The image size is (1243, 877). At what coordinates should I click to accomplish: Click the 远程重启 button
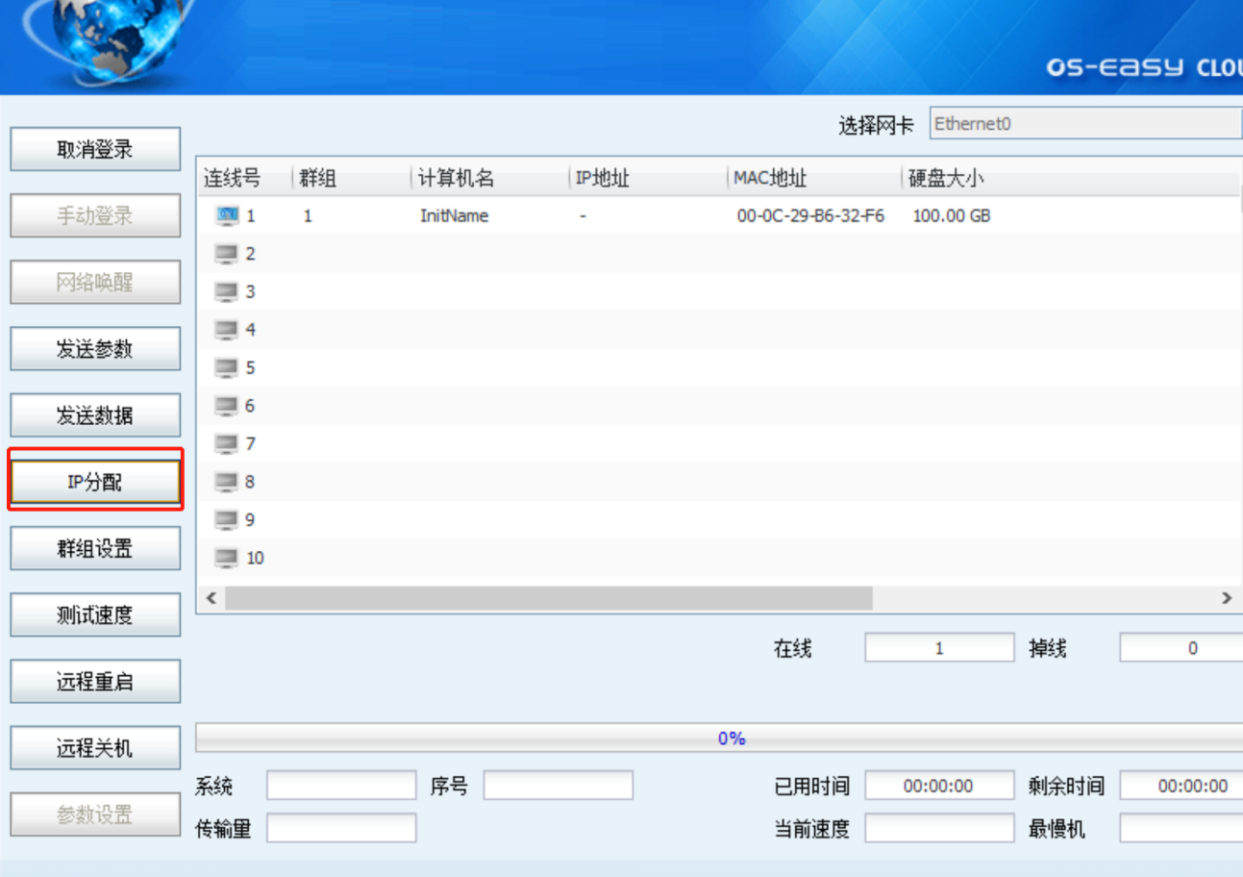click(95, 682)
